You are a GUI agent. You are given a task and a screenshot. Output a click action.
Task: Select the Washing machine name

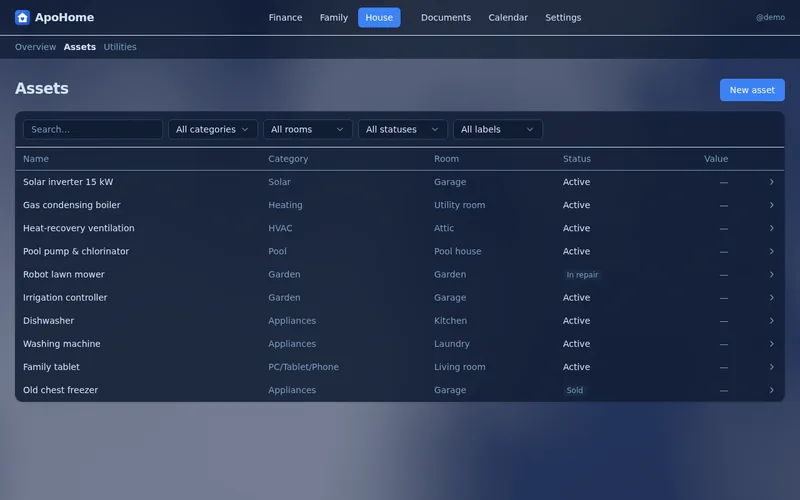tap(62, 344)
